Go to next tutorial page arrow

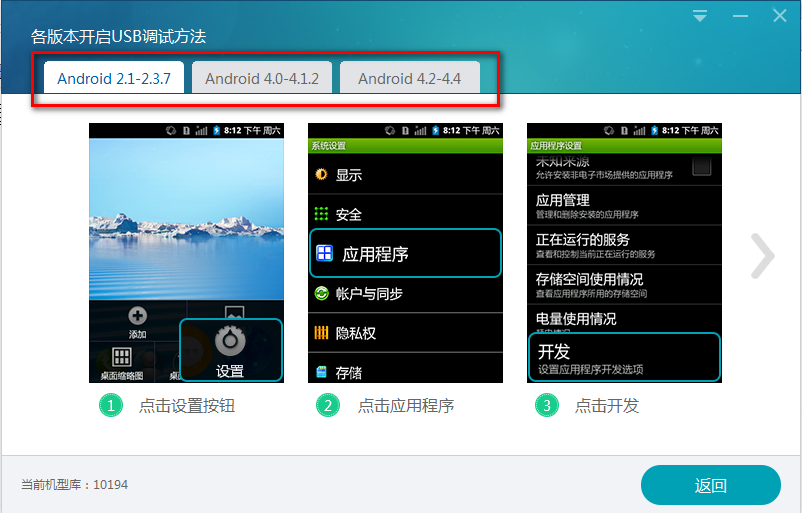(x=762, y=256)
